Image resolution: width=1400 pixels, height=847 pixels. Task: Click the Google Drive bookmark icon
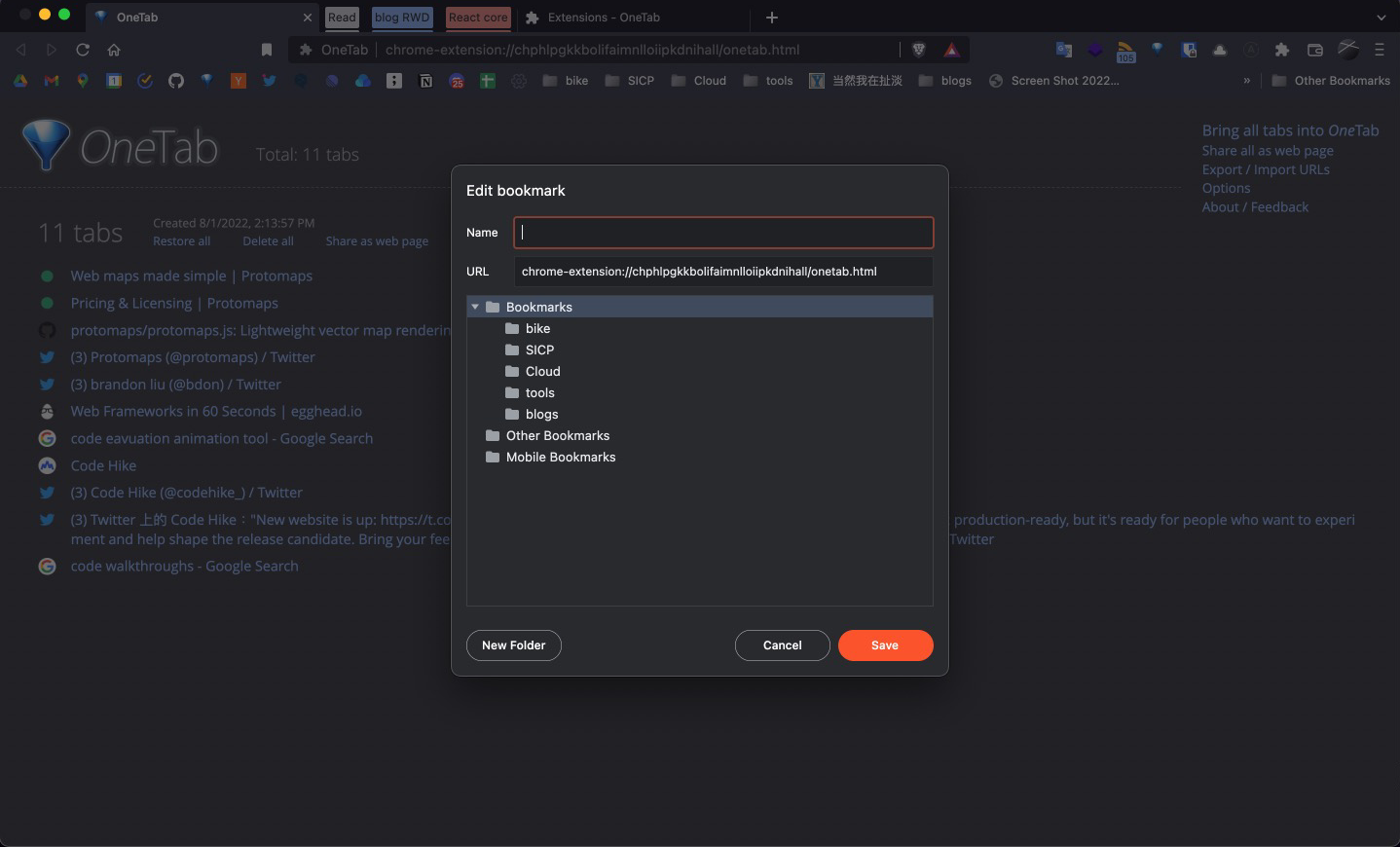pos(20,81)
